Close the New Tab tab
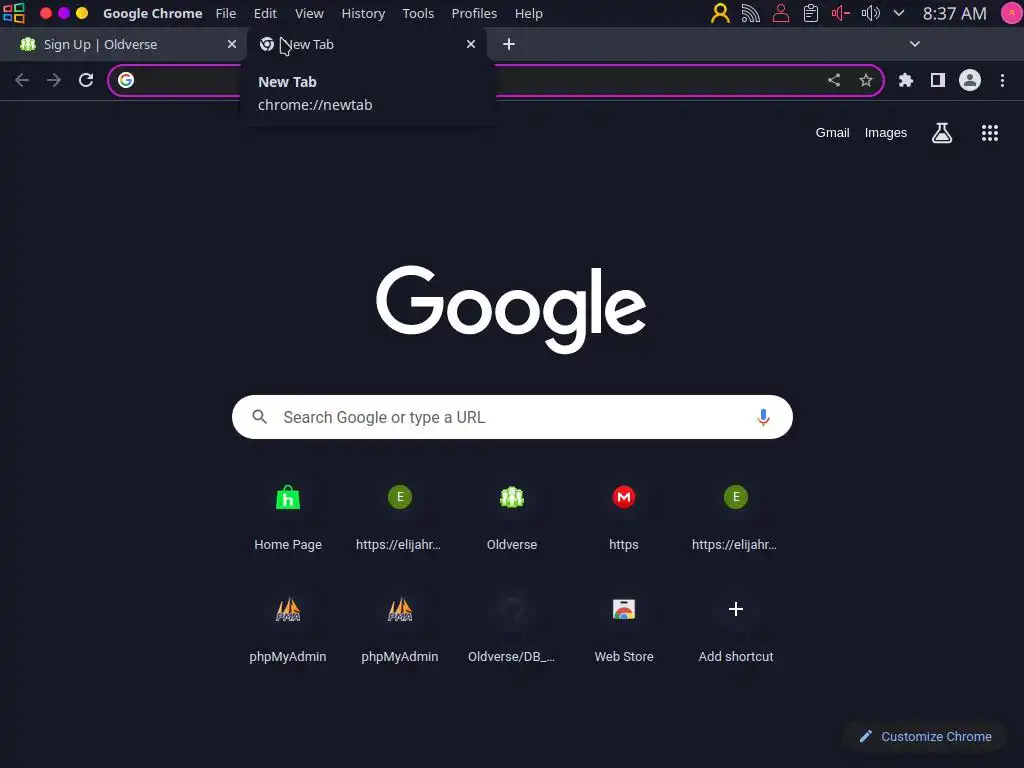Viewport: 1024px width, 768px height. (471, 44)
